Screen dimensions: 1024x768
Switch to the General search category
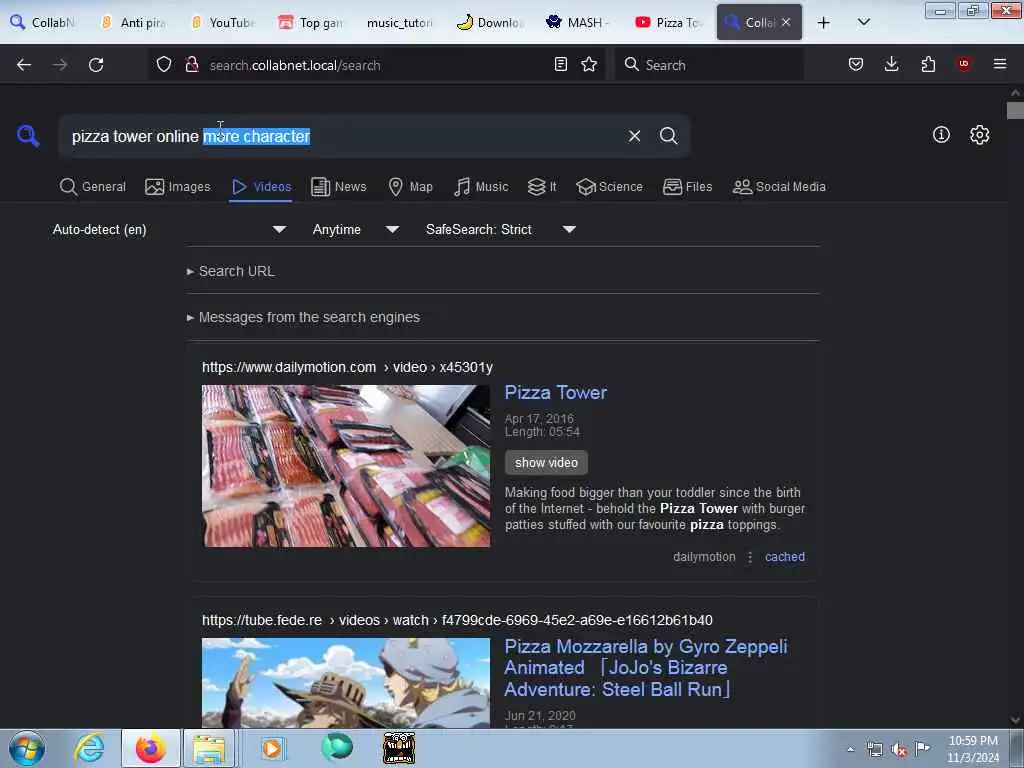coord(93,187)
